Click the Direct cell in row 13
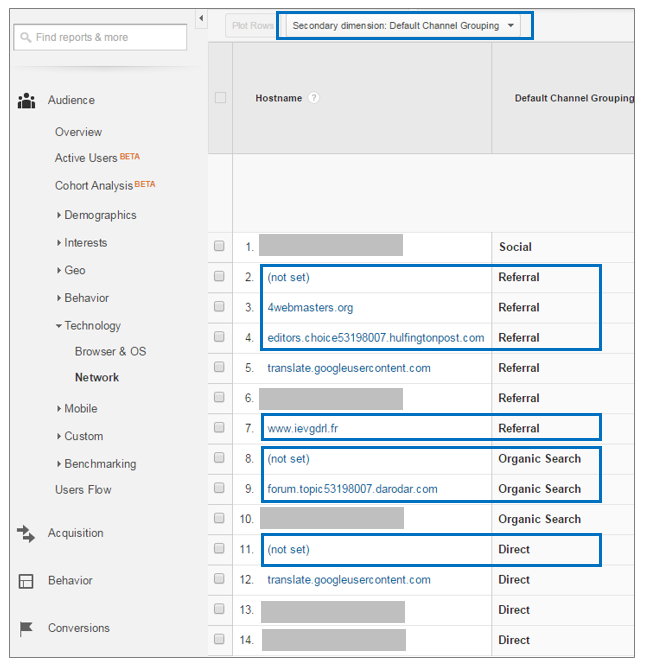655x669 pixels. tap(514, 610)
